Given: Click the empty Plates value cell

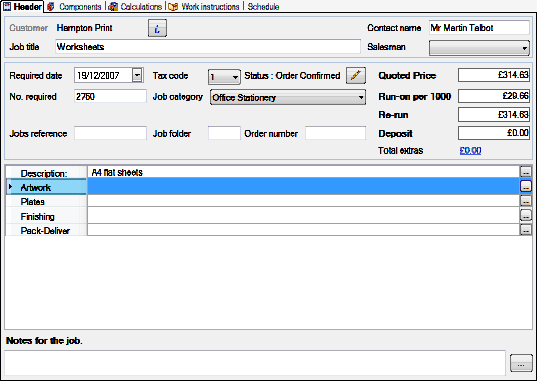Looking at the screenshot, I should [x=304, y=201].
